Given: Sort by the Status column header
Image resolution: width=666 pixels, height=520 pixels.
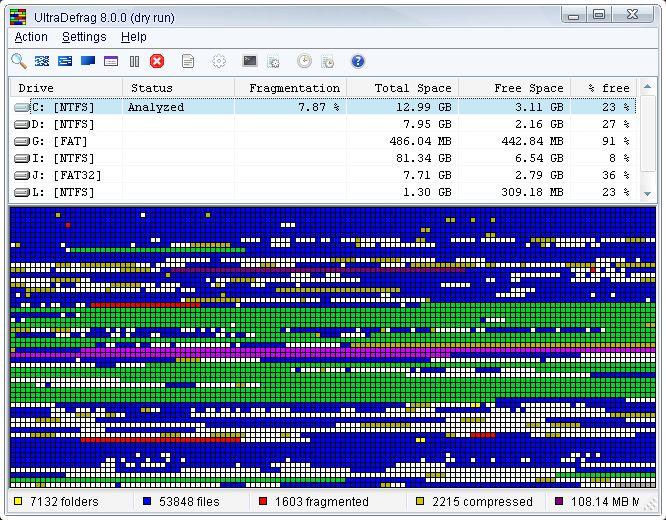Looking at the screenshot, I should (x=178, y=88).
